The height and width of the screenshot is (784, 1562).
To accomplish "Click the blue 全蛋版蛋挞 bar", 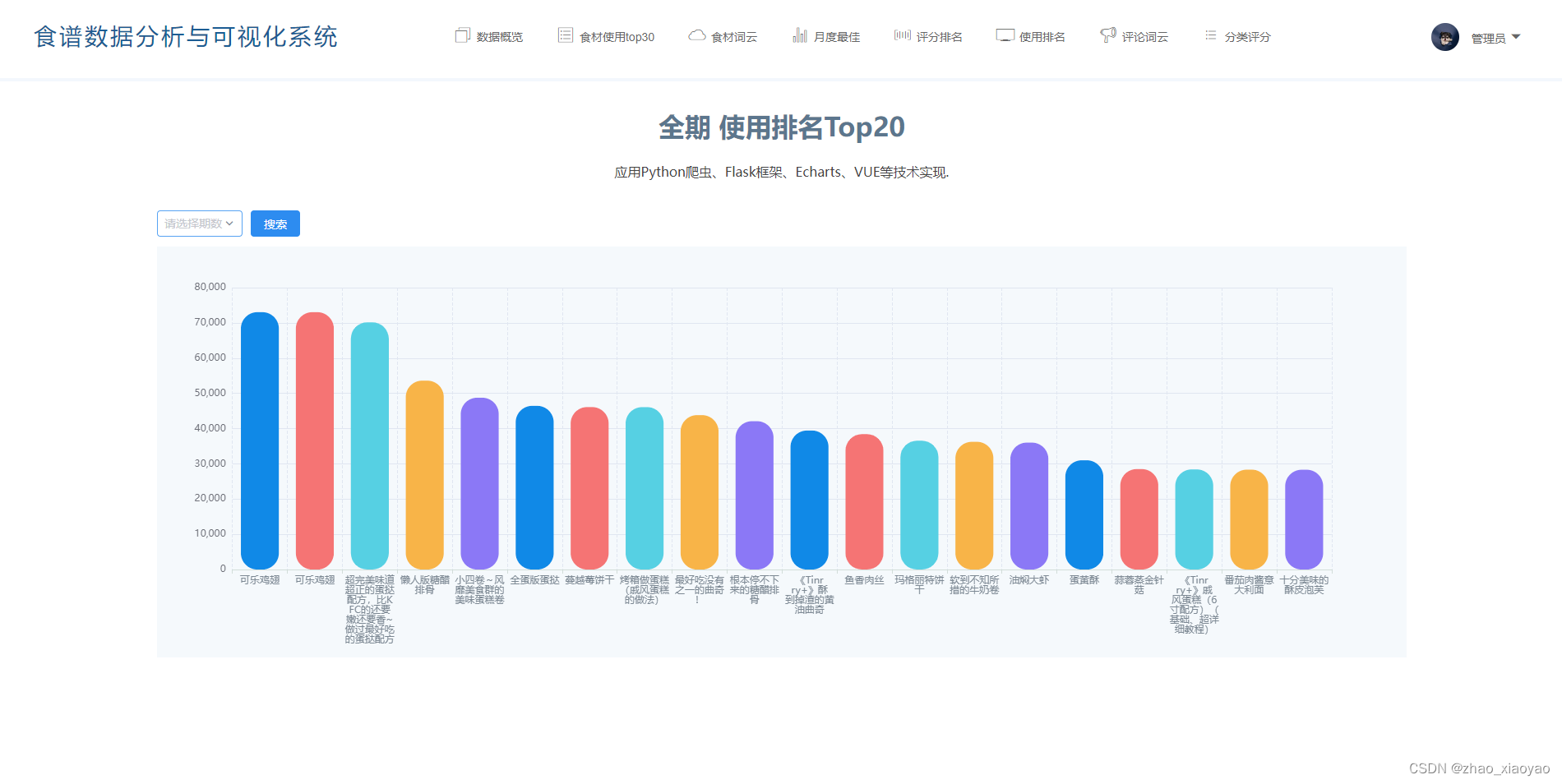I will click(534, 487).
